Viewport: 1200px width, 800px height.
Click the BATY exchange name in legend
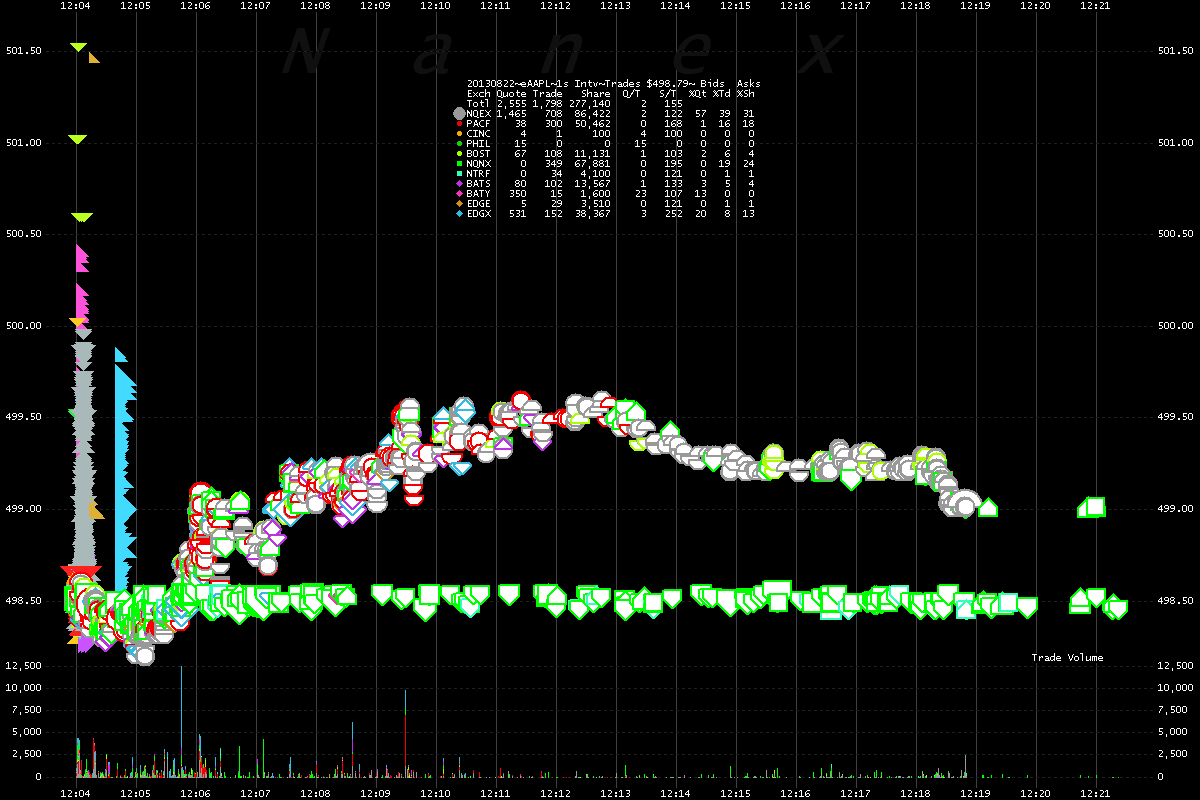coord(479,193)
